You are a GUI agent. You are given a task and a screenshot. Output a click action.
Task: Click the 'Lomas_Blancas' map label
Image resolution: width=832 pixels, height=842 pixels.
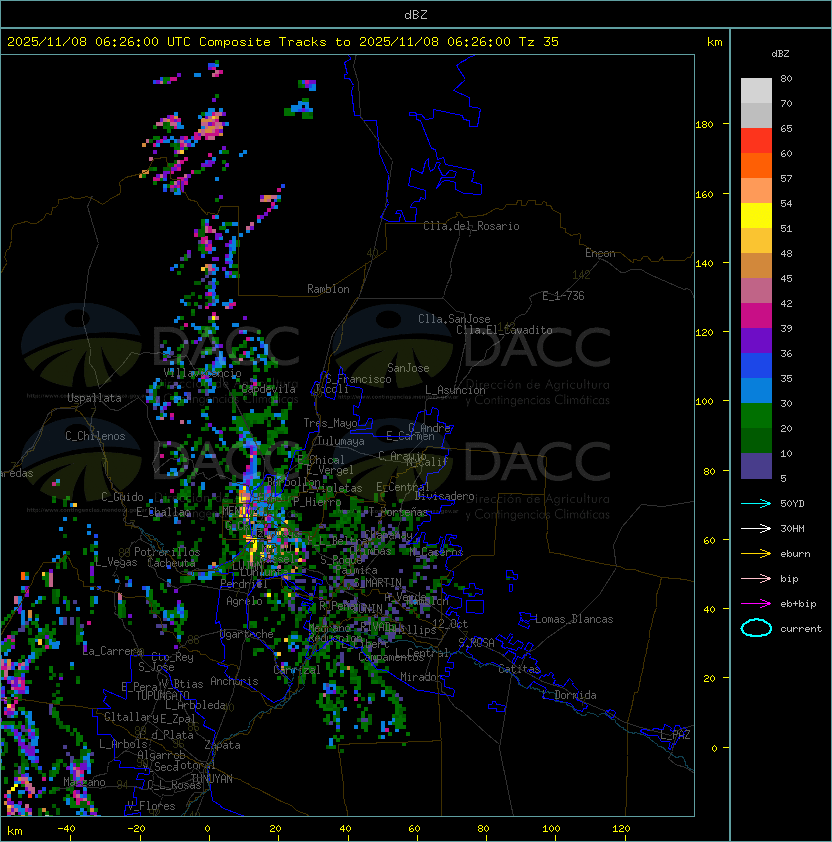574,619
